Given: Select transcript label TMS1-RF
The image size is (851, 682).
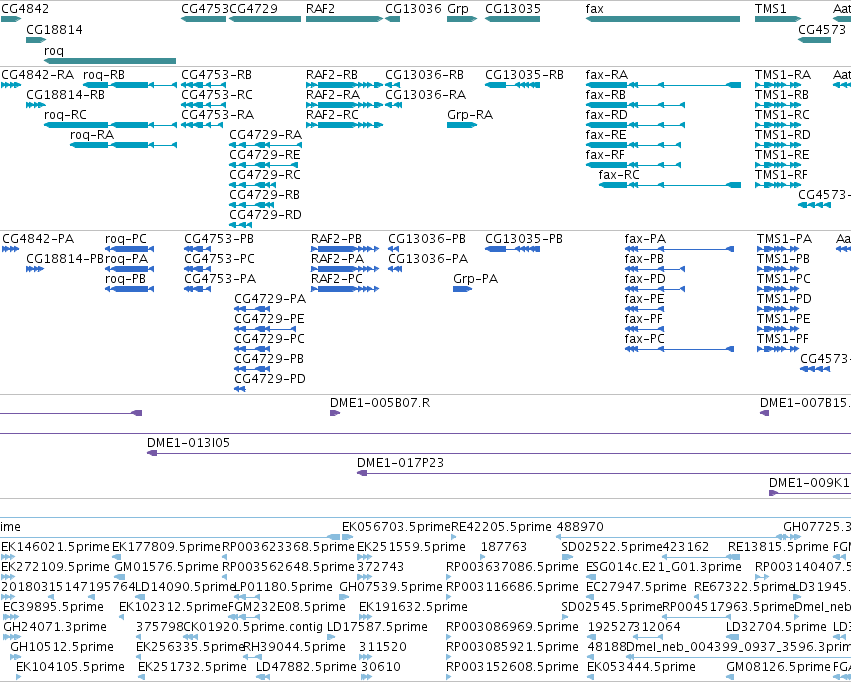Looking at the screenshot, I should pyautogui.click(x=781, y=175).
